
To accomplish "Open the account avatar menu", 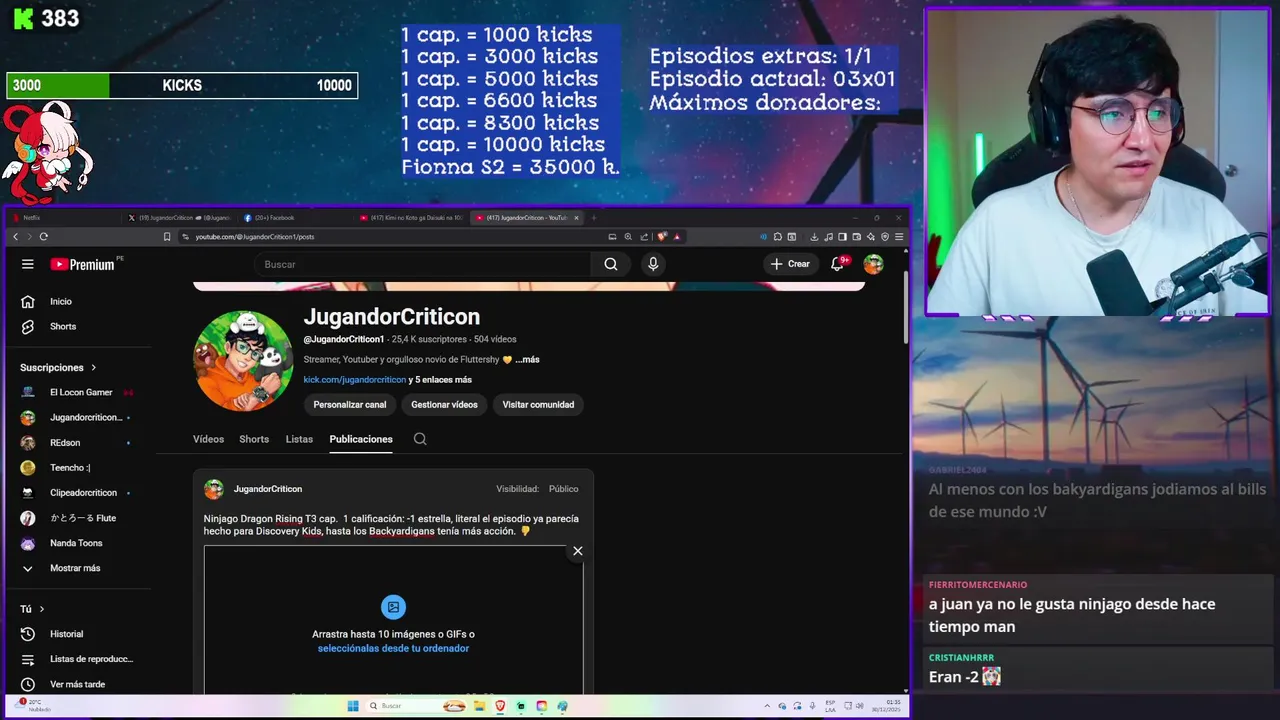I will [874, 264].
